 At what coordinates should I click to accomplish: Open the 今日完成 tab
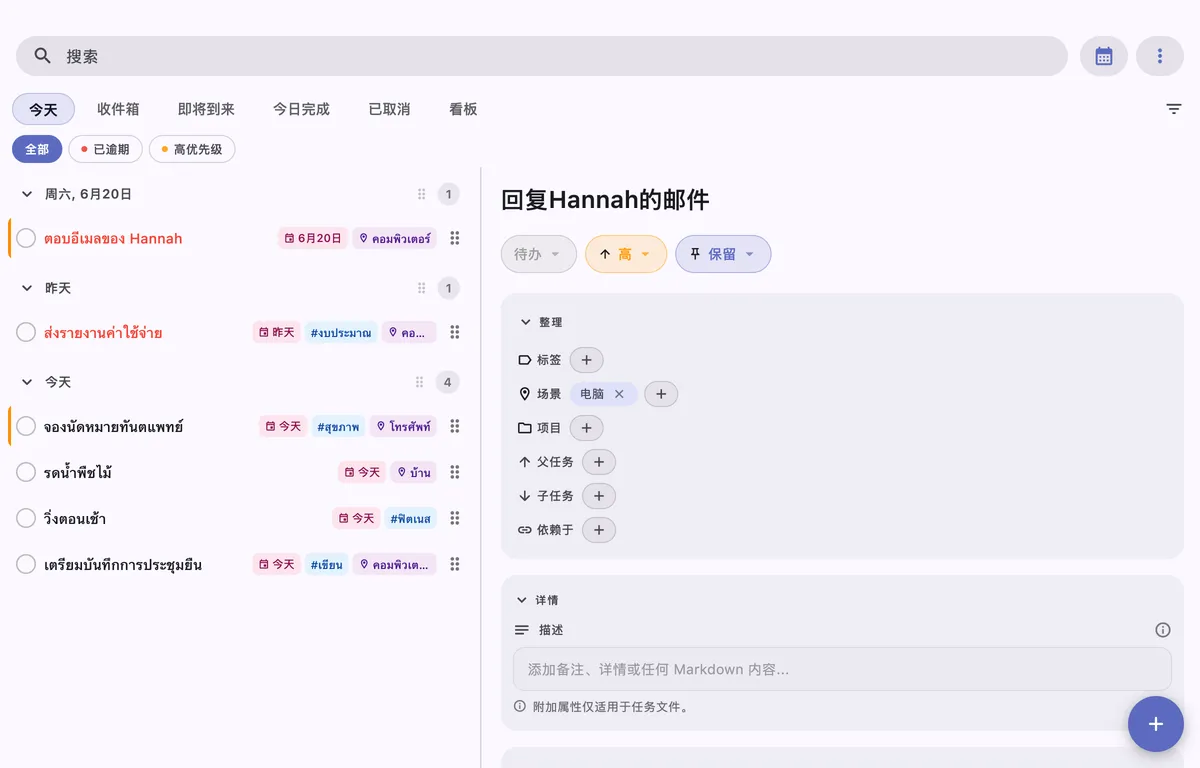coord(301,109)
